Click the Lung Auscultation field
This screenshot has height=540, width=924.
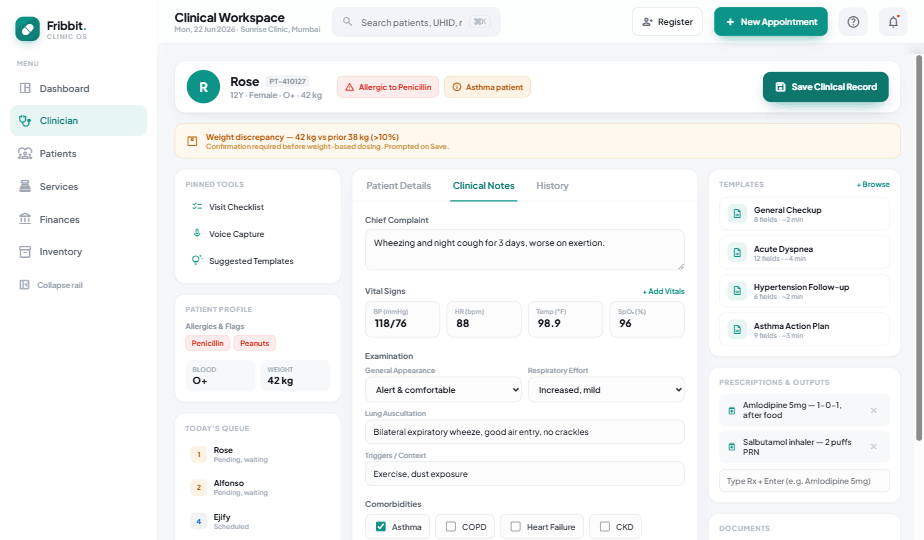(524, 432)
